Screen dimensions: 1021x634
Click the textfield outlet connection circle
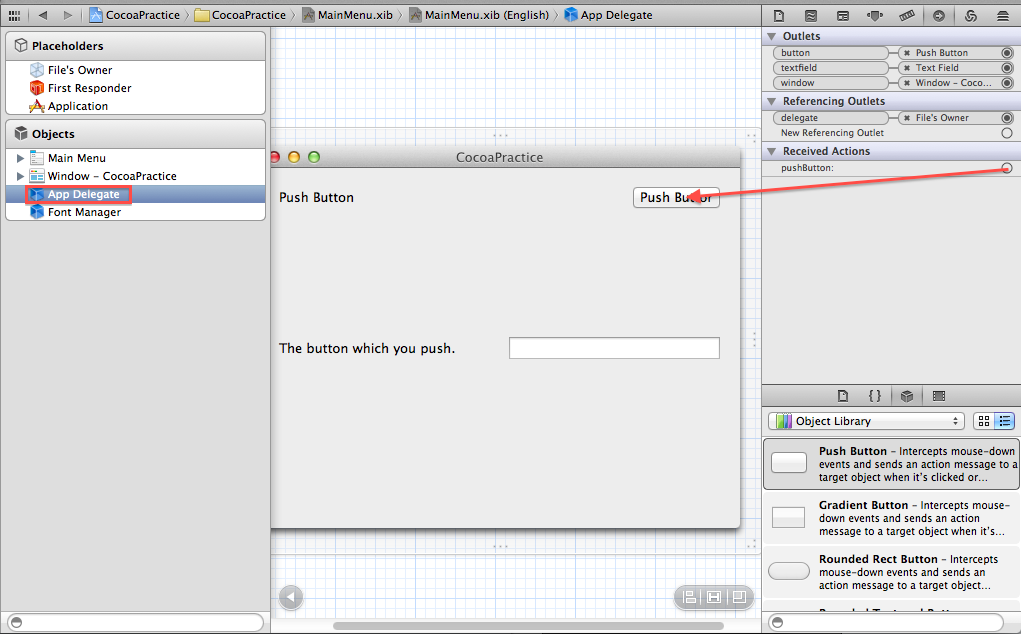tap(1007, 68)
